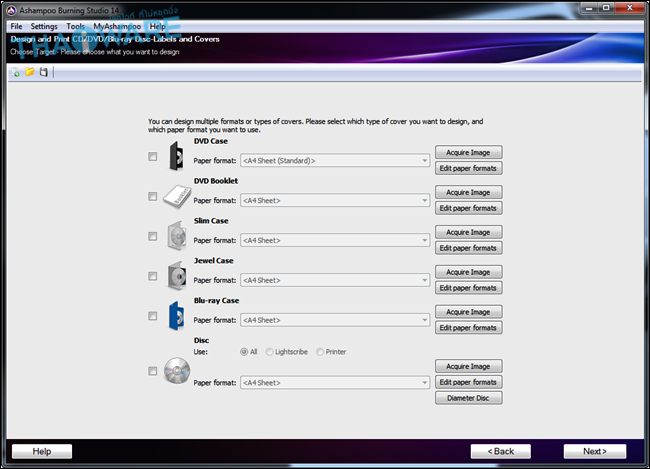This screenshot has height=469, width=650.
Task: Tick the Jewel Case checkbox
Action: [x=153, y=276]
